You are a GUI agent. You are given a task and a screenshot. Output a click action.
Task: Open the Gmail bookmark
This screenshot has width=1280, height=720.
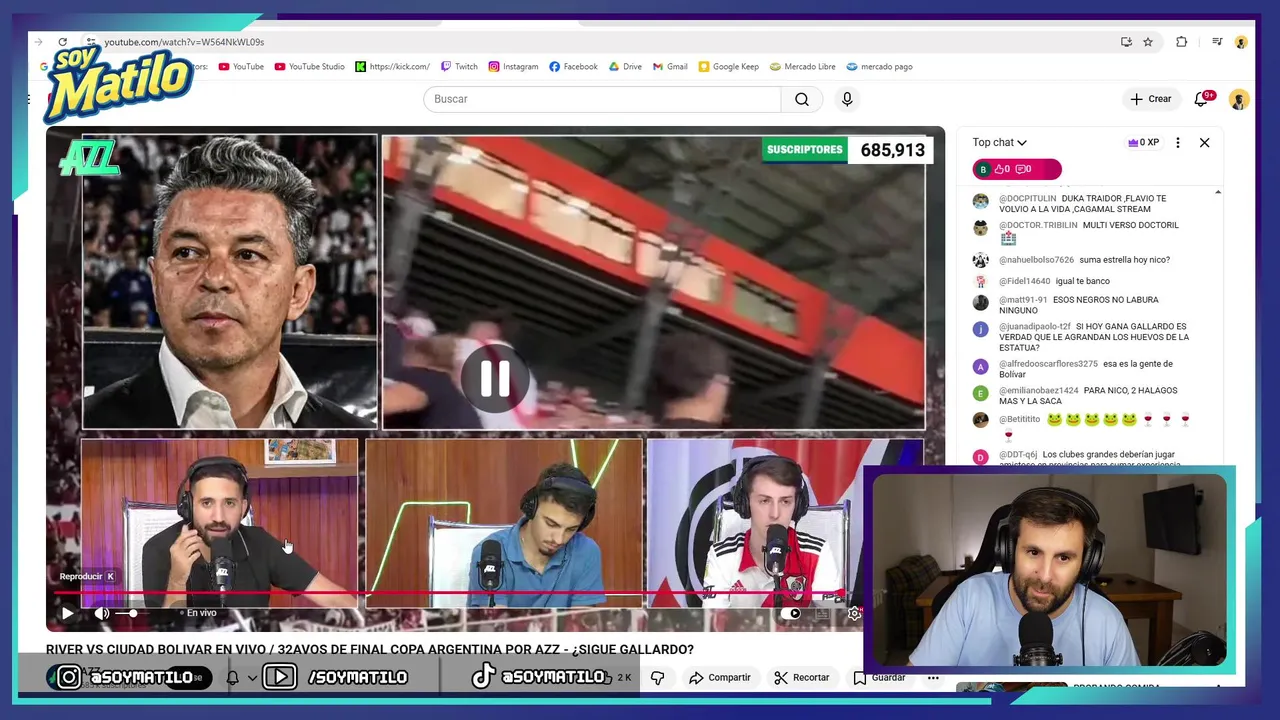[670, 67]
